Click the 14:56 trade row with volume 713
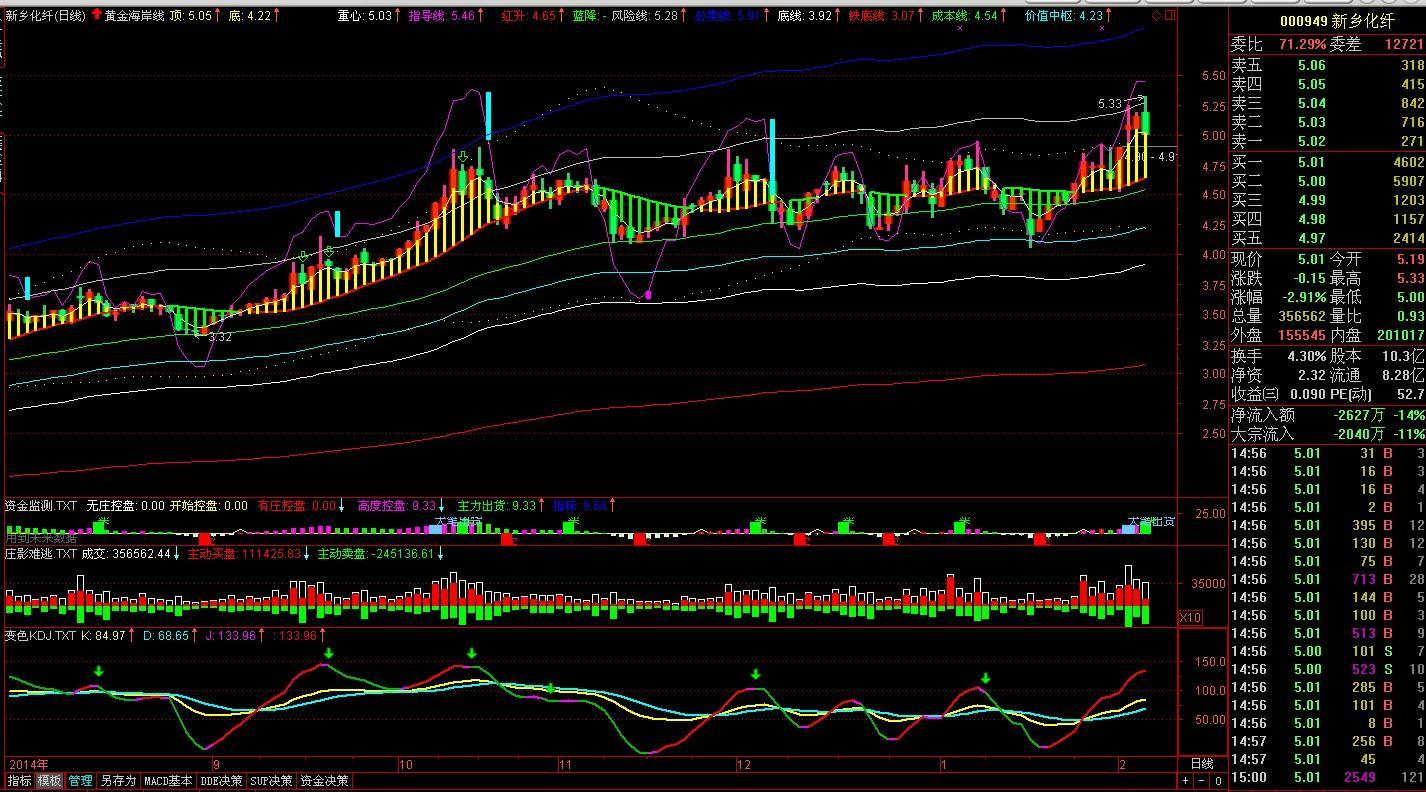The image size is (1426, 792). (1327, 579)
